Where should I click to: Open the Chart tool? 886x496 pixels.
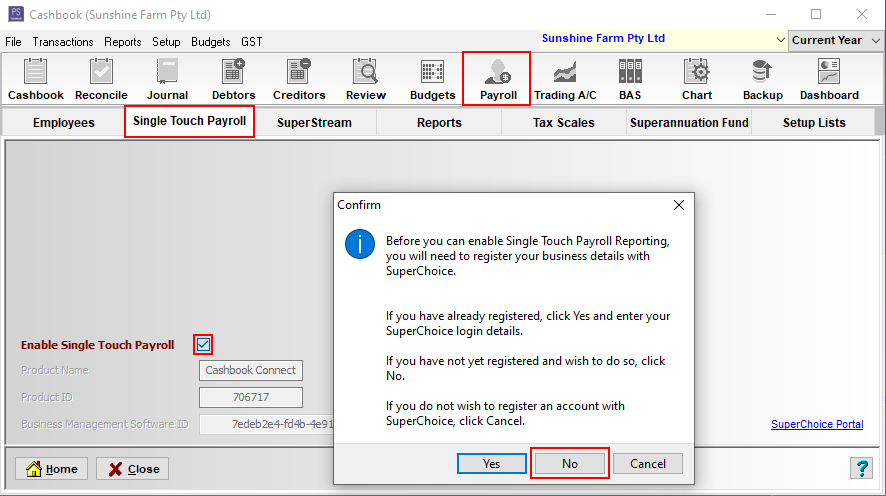[697, 79]
